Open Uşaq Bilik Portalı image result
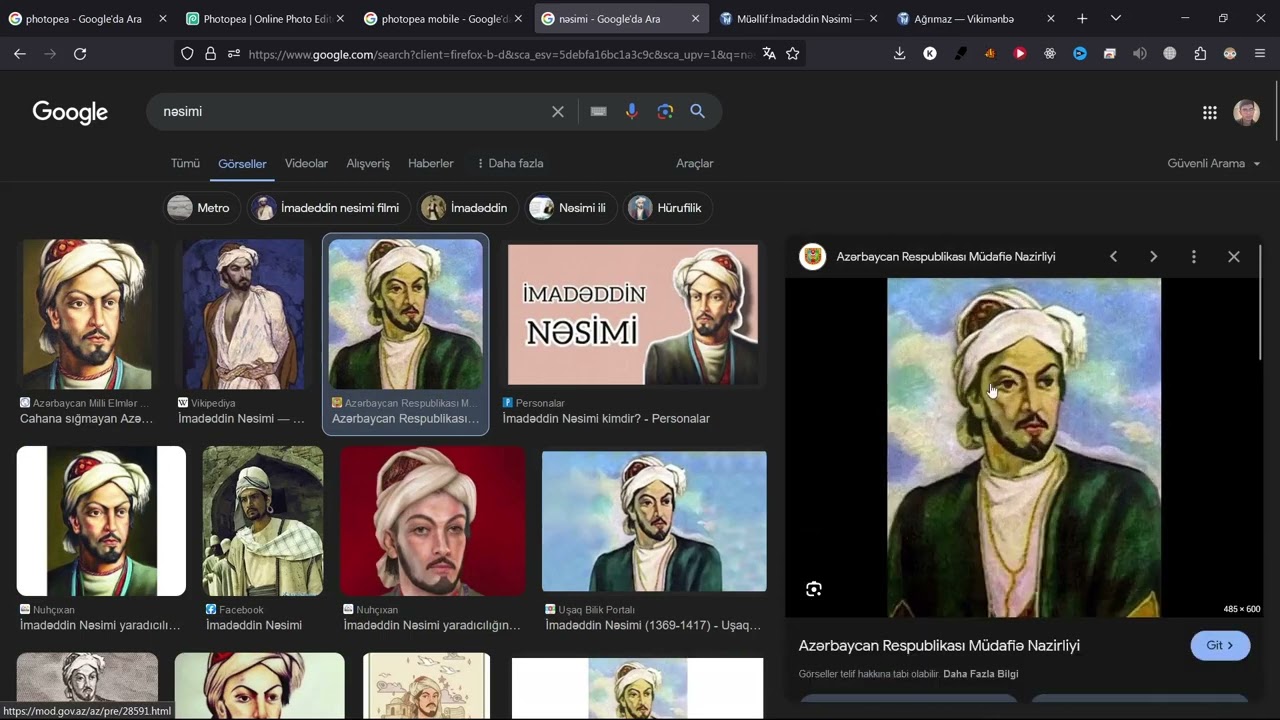This screenshot has height=720, width=1280. 654,521
